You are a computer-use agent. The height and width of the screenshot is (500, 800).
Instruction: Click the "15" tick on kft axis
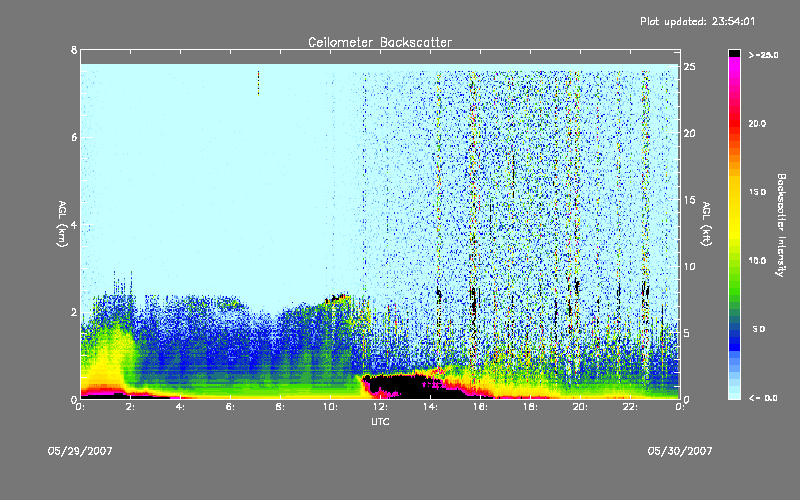click(689, 200)
